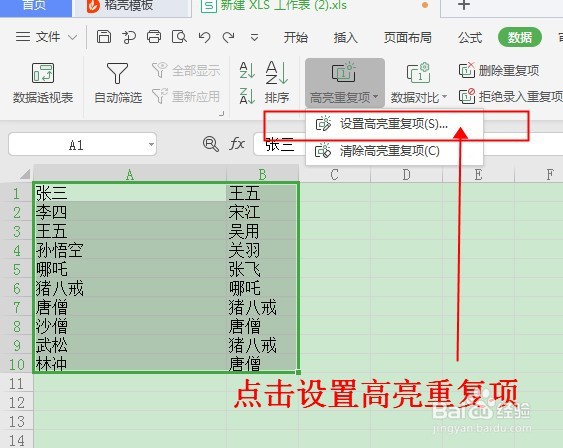Click the Name Box showing A1
Screen dimensions: 563x448
76,145
